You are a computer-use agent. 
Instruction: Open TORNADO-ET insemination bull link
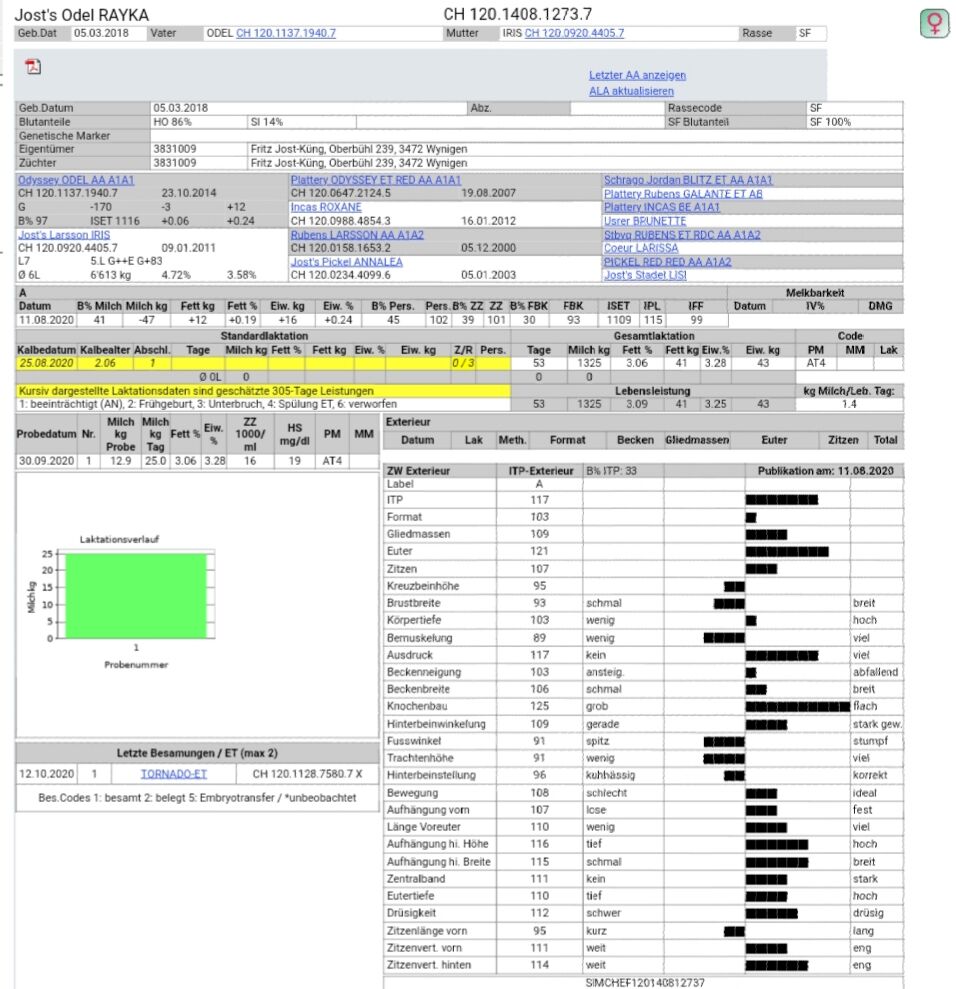pyautogui.click(x=174, y=774)
